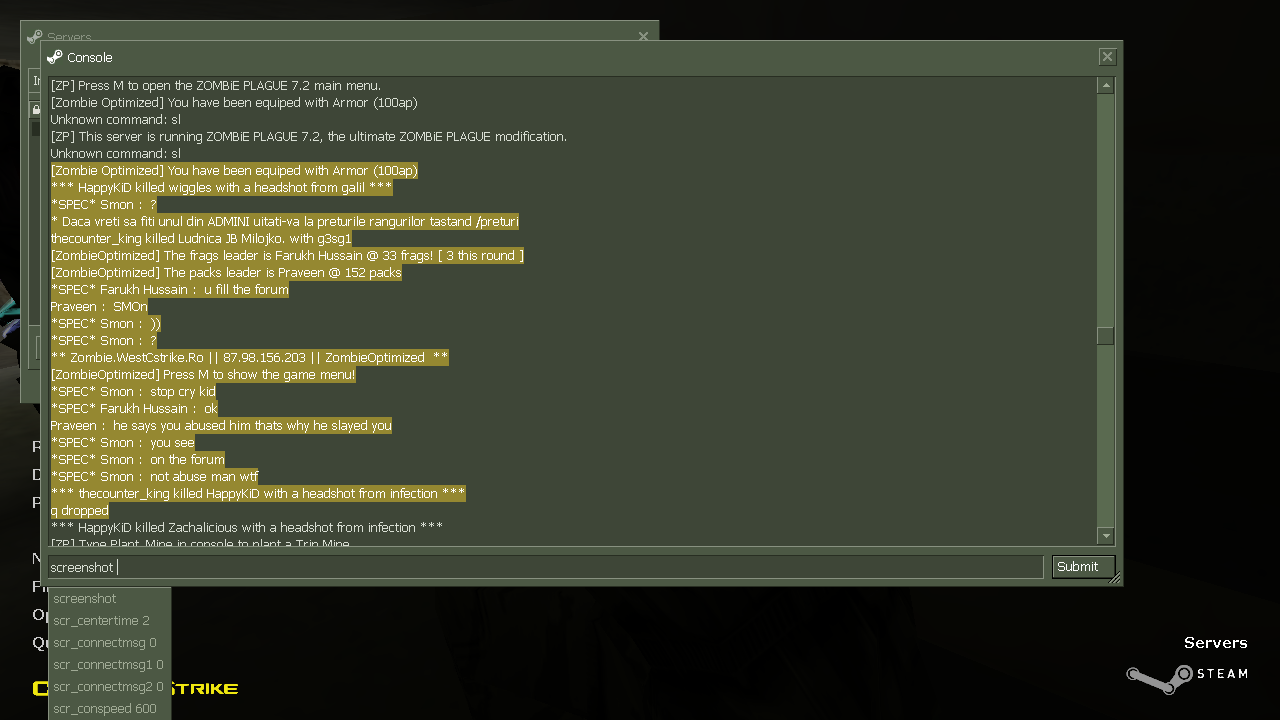This screenshot has height=720, width=1280.
Task: Click the line '** Zombie.WestCstrike.Ro || 87.98.156.203'
Action: 250,358
